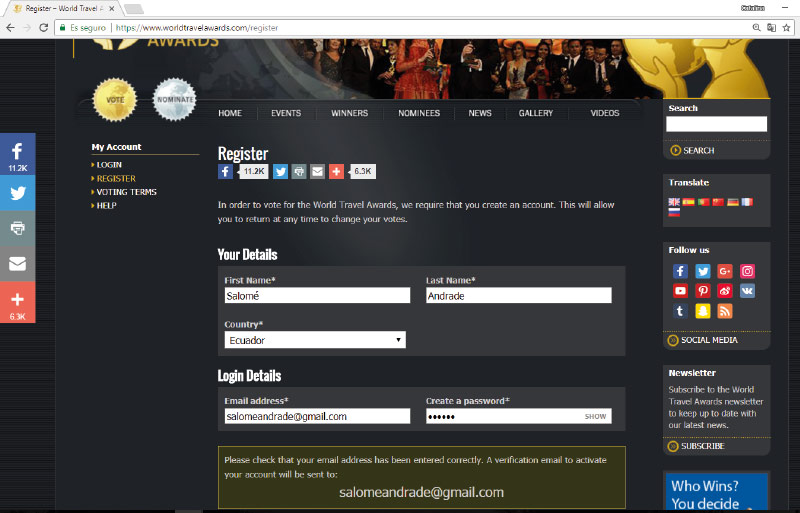Image resolution: width=800 pixels, height=513 pixels.
Task: Click the 11.2K Facebook share count bubble
Action: [x=253, y=172]
